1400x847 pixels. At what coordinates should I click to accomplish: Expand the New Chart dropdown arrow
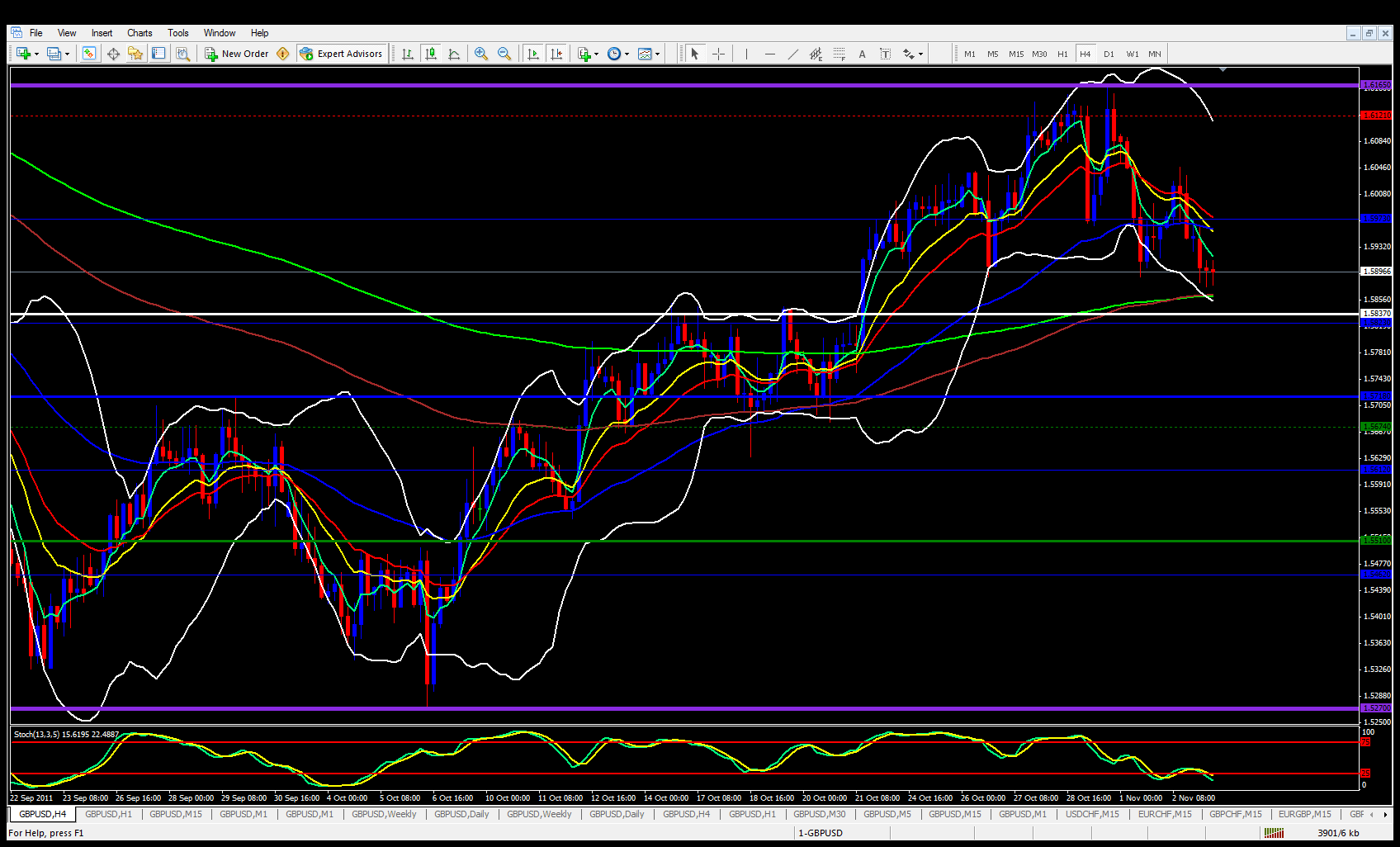point(36,54)
